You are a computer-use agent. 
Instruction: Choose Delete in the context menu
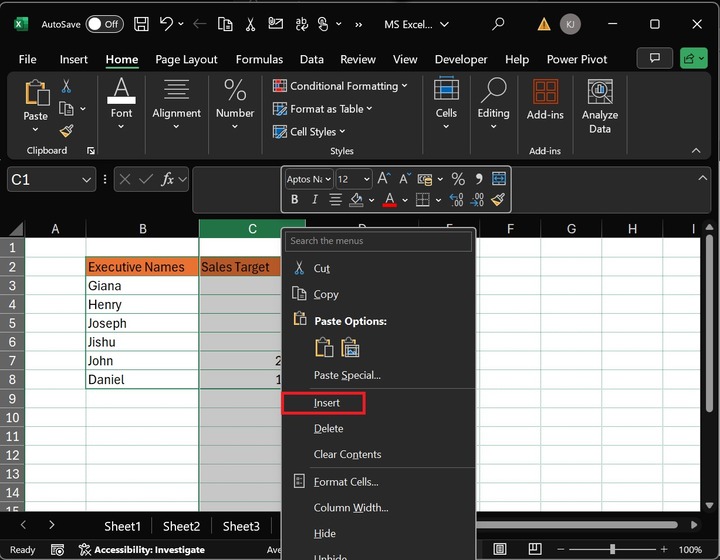tap(328, 428)
